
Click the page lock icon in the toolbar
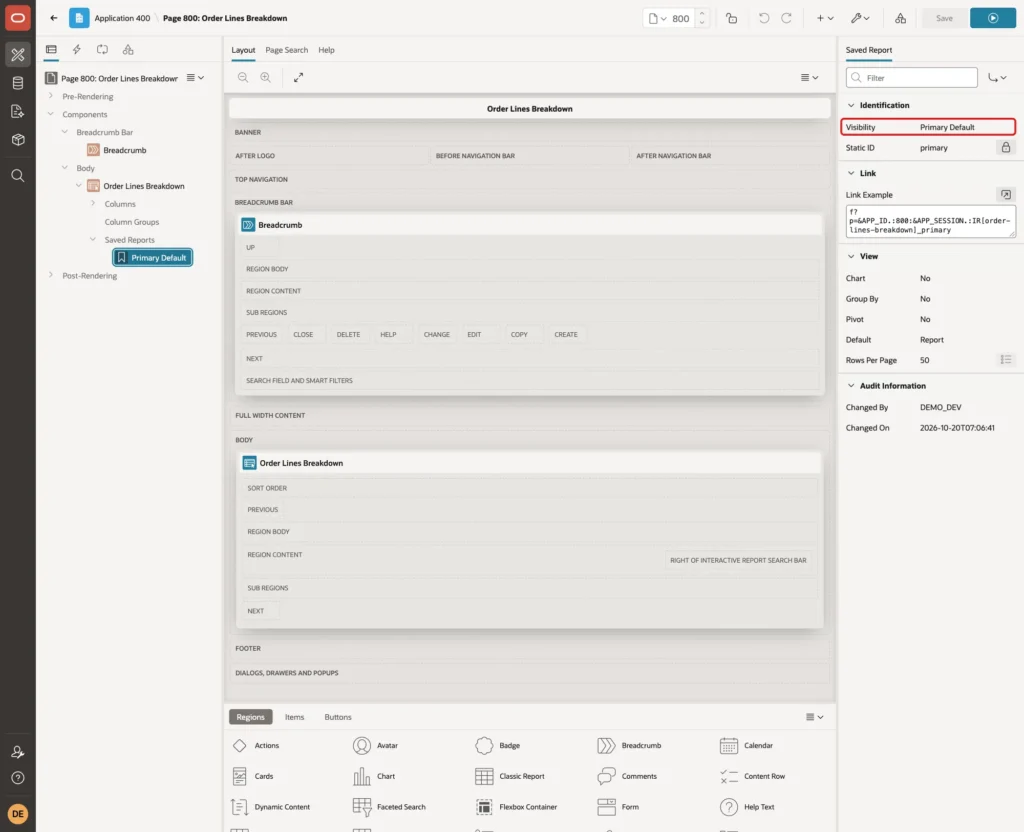[x=731, y=18]
